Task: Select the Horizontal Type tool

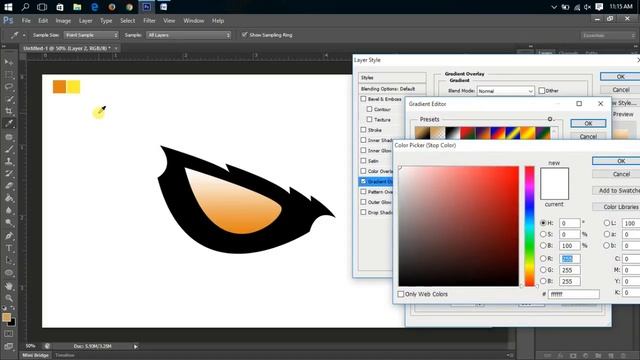Action: 9,248
